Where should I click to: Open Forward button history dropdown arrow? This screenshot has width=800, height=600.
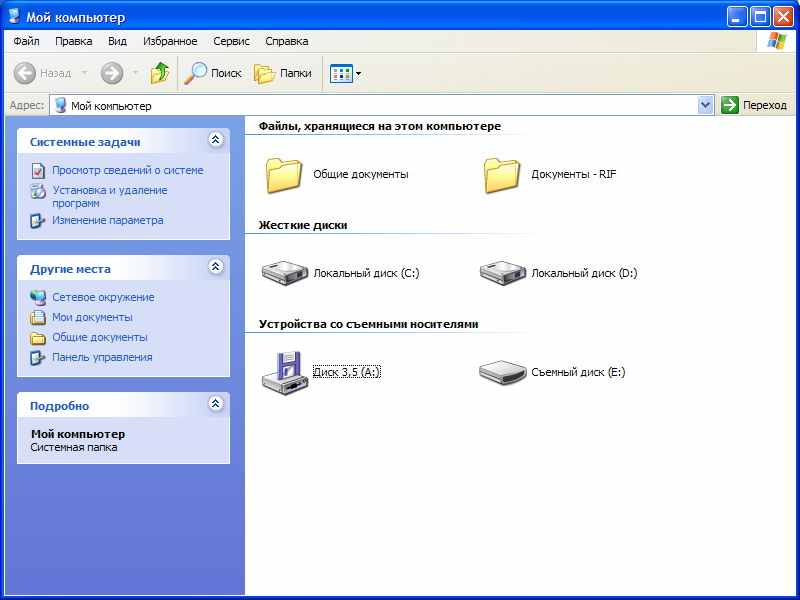pyautogui.click(x=135, y=73)
